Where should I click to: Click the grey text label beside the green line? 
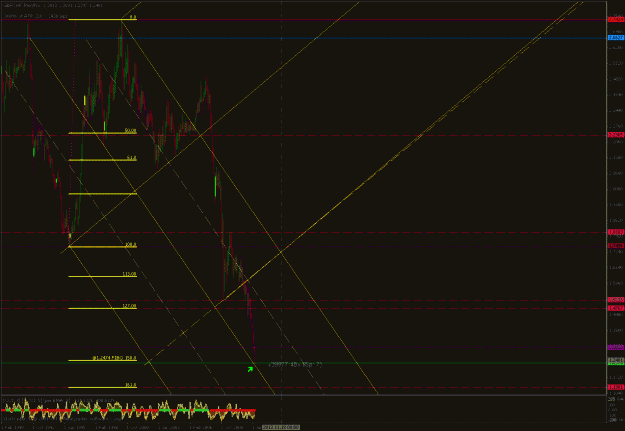pos(295,364)
